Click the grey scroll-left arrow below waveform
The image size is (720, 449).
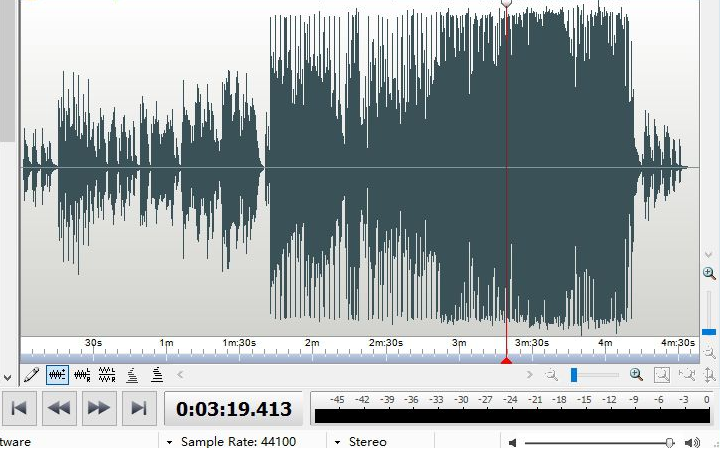click(x=180, y=375)
